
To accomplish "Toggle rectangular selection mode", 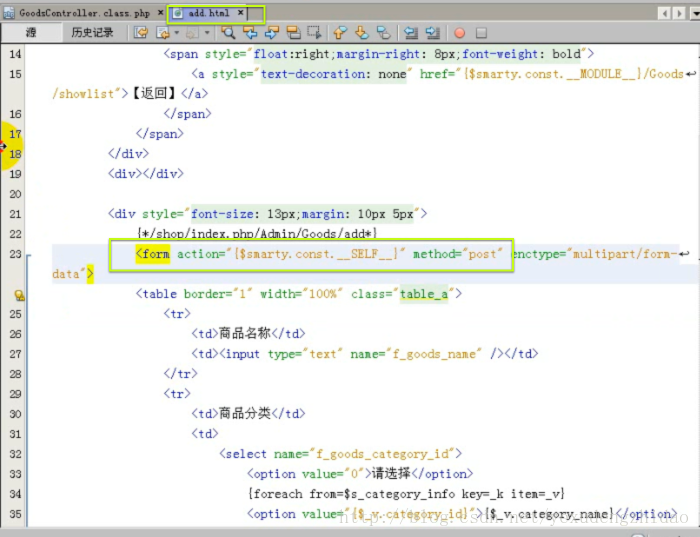I will pyautogui.click(x=314, y=32).
